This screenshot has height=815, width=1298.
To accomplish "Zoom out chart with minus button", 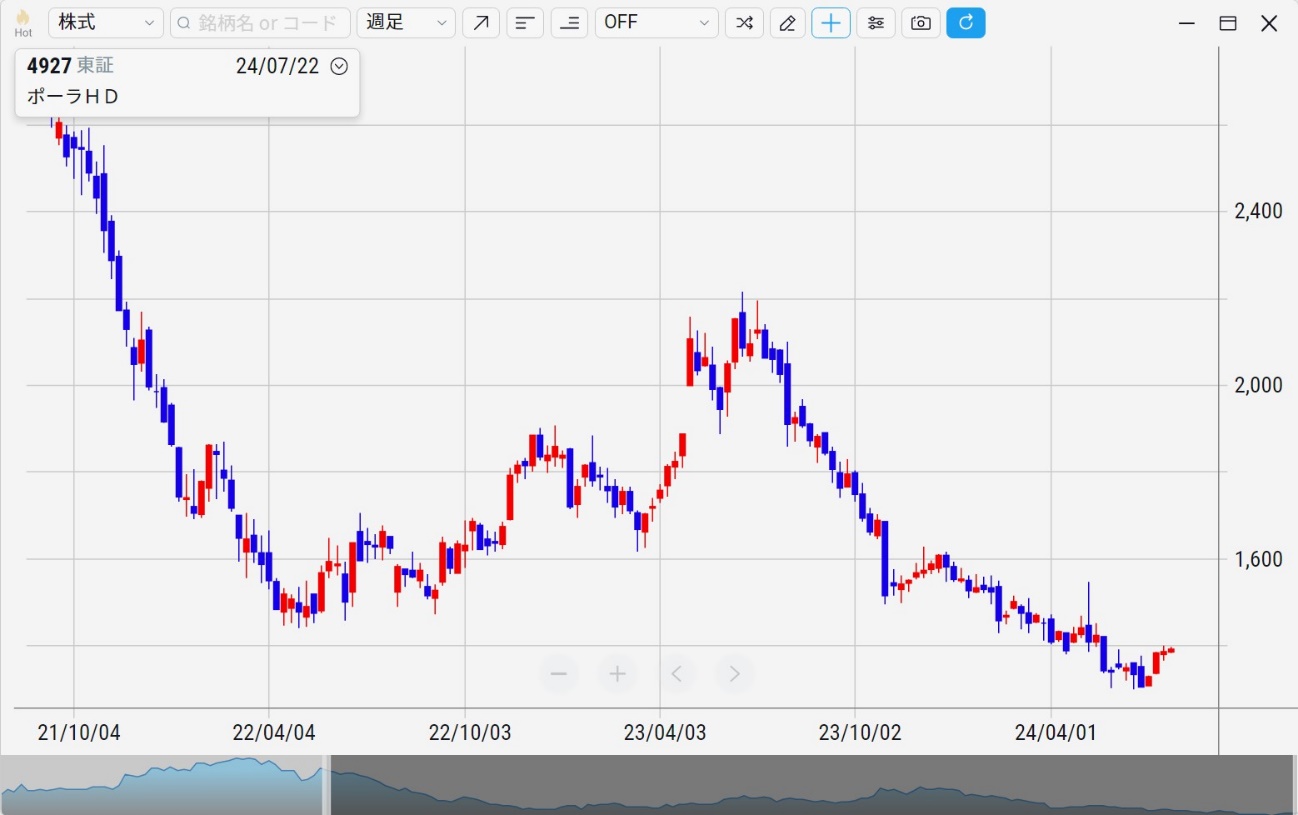I will pyautogui.click(x=559, y=674).
